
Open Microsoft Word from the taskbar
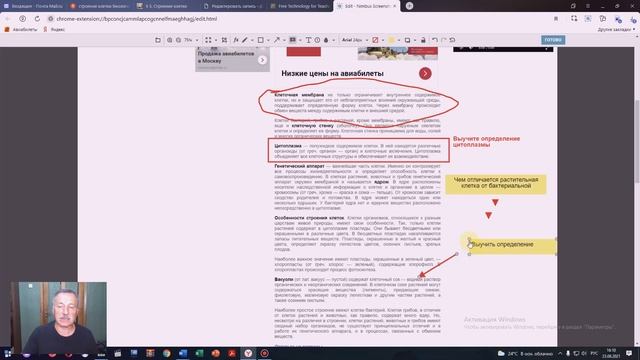tap(183, 353)
